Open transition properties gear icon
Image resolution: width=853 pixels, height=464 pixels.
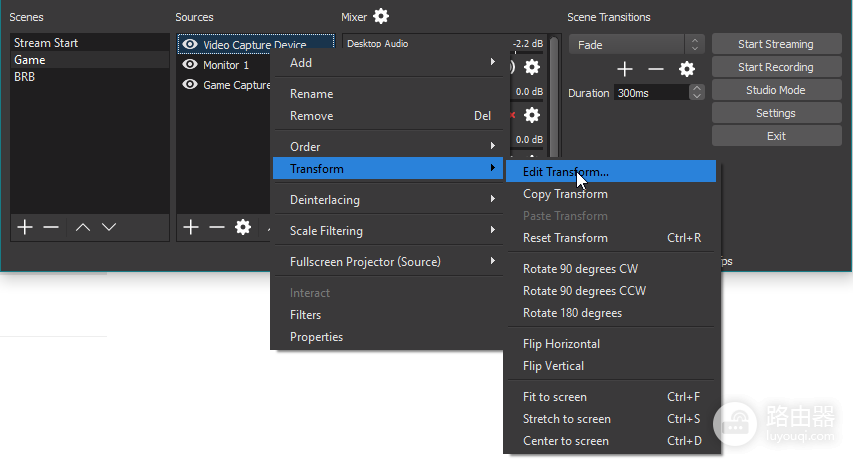click(x=687, y=69)
